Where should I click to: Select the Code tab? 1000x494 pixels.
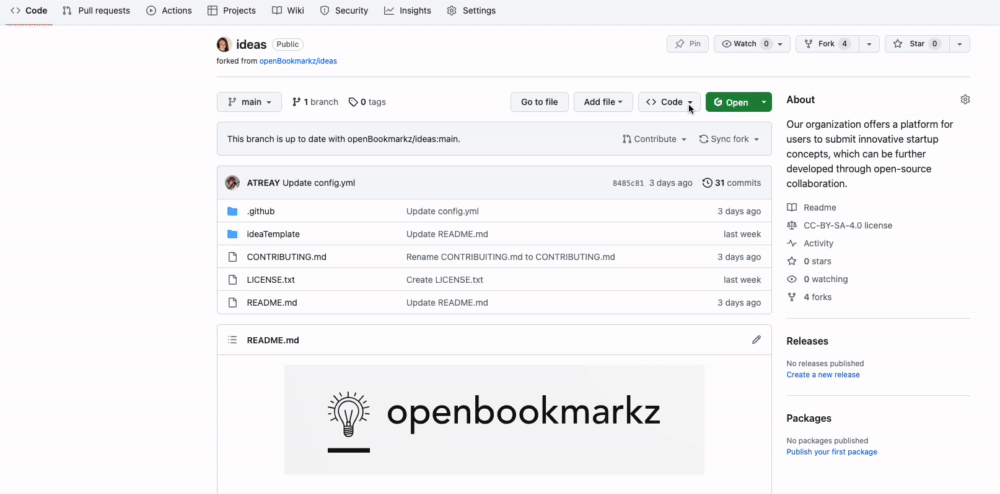[29, 11]
